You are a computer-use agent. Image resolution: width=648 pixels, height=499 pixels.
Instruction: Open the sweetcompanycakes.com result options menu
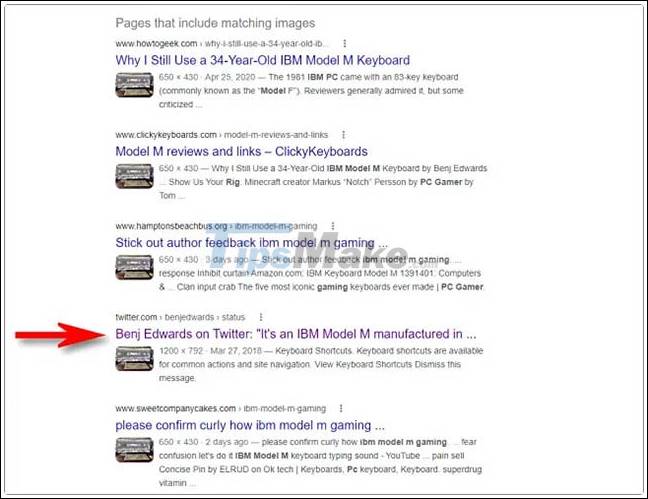pyautogui.click(x=341, y=408)
